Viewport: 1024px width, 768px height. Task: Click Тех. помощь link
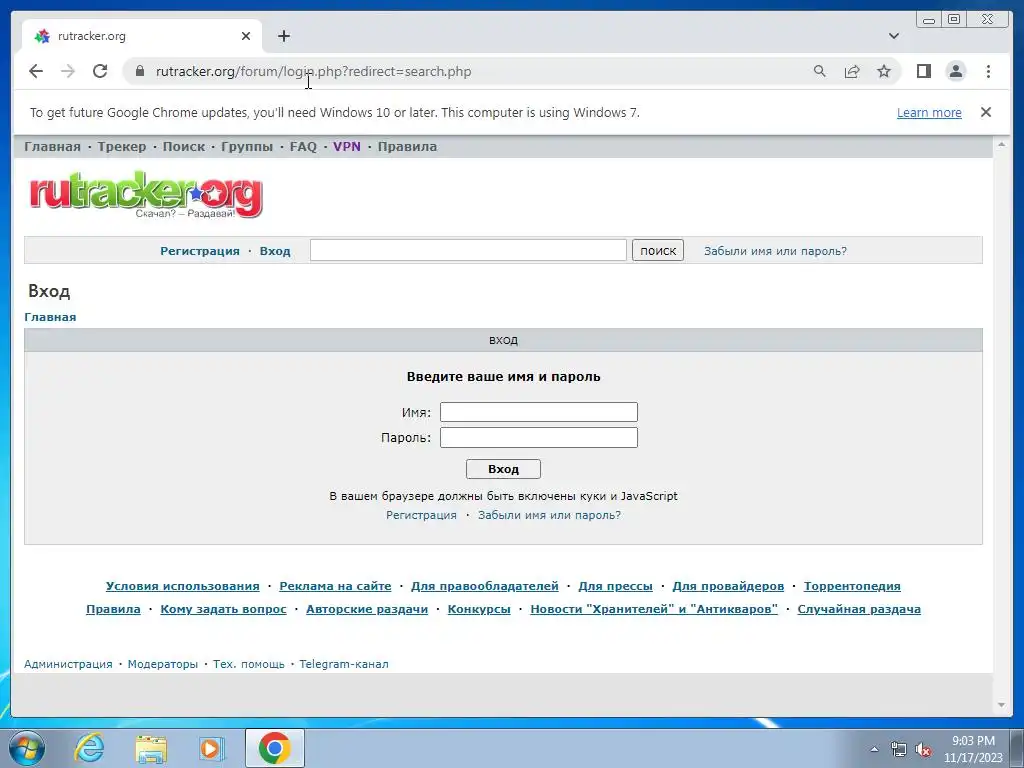point(249,664)
